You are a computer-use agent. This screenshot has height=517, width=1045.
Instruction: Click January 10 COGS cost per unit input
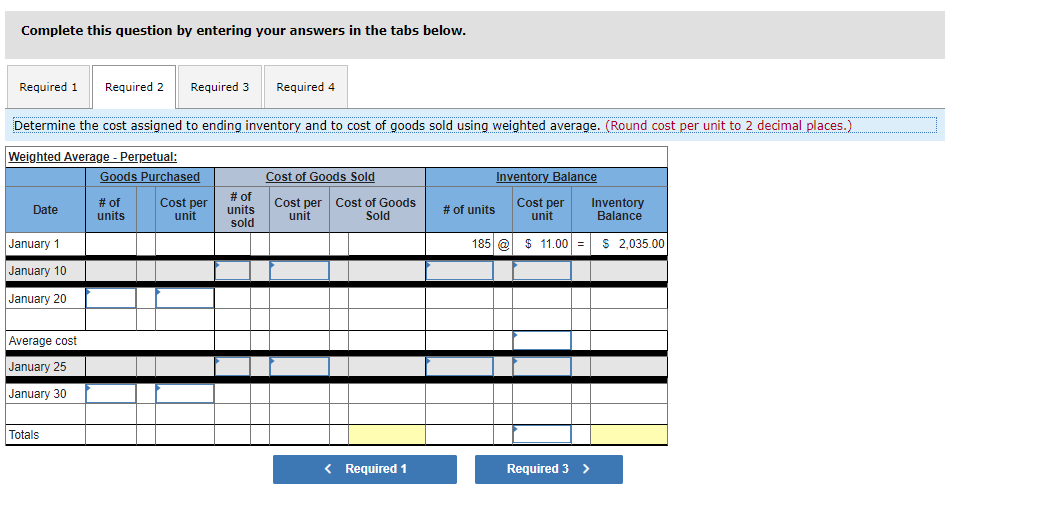[299, 270]
